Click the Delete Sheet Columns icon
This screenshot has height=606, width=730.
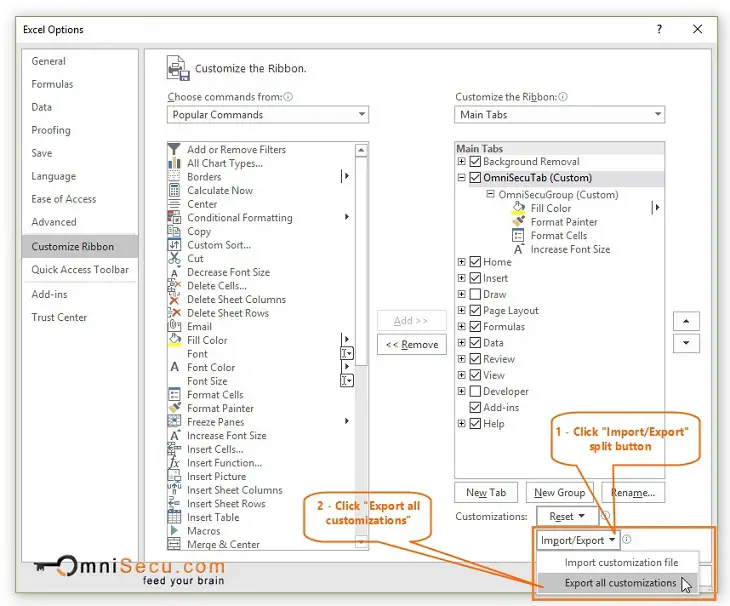174,299
